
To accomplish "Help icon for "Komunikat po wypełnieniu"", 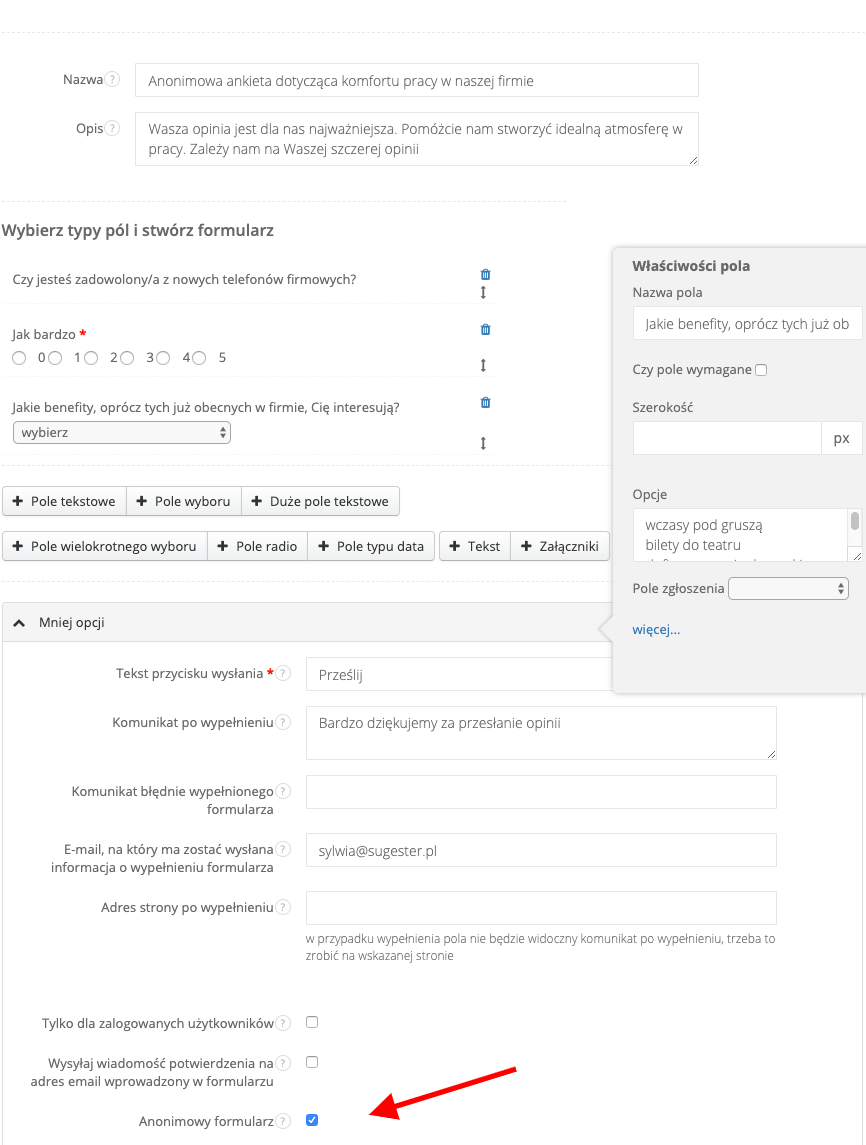I will click(284, 722).
